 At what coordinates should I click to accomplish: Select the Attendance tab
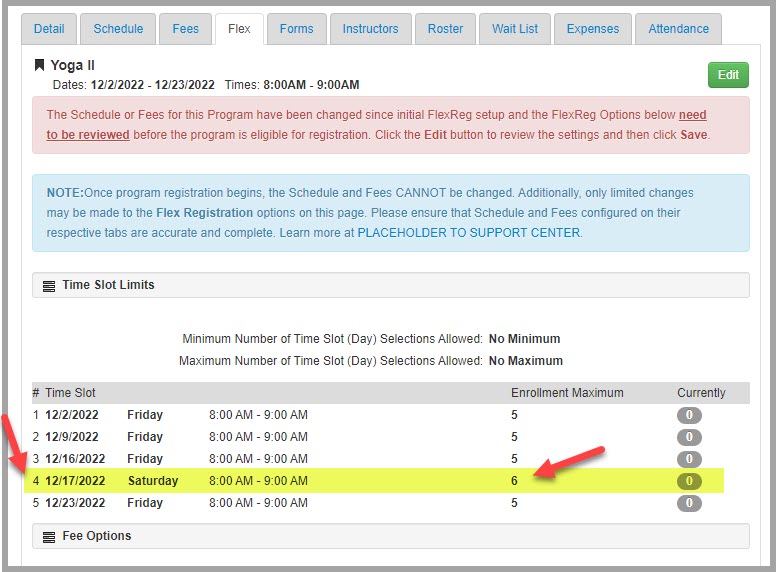[x=678, y=29]
